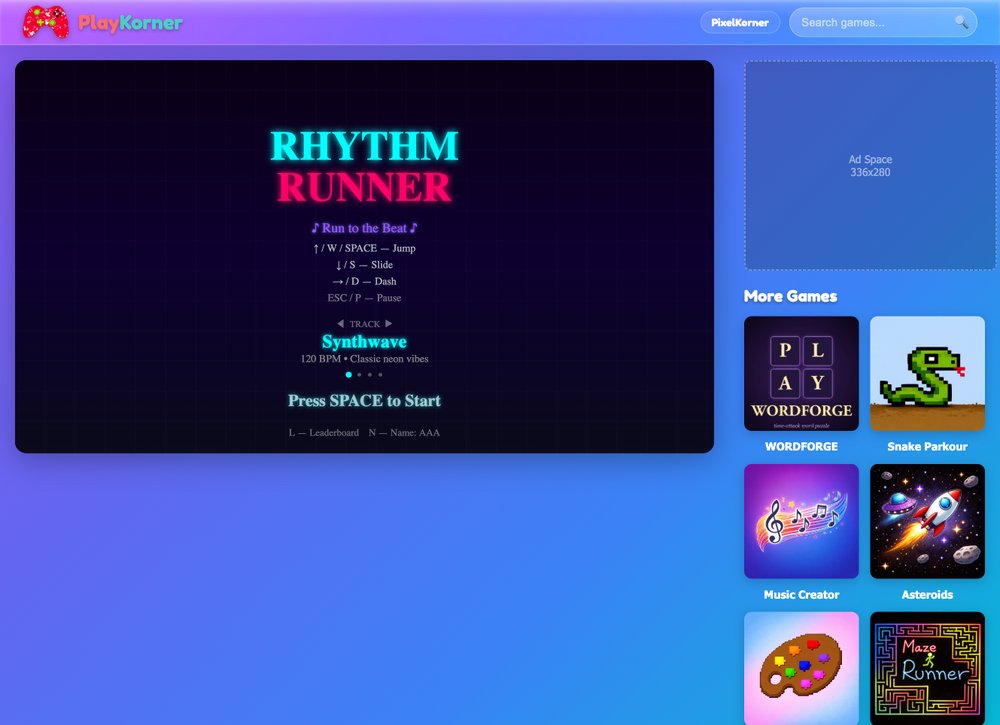Click the More Games heading
1000x725 pixels.
tap(790, 296)
